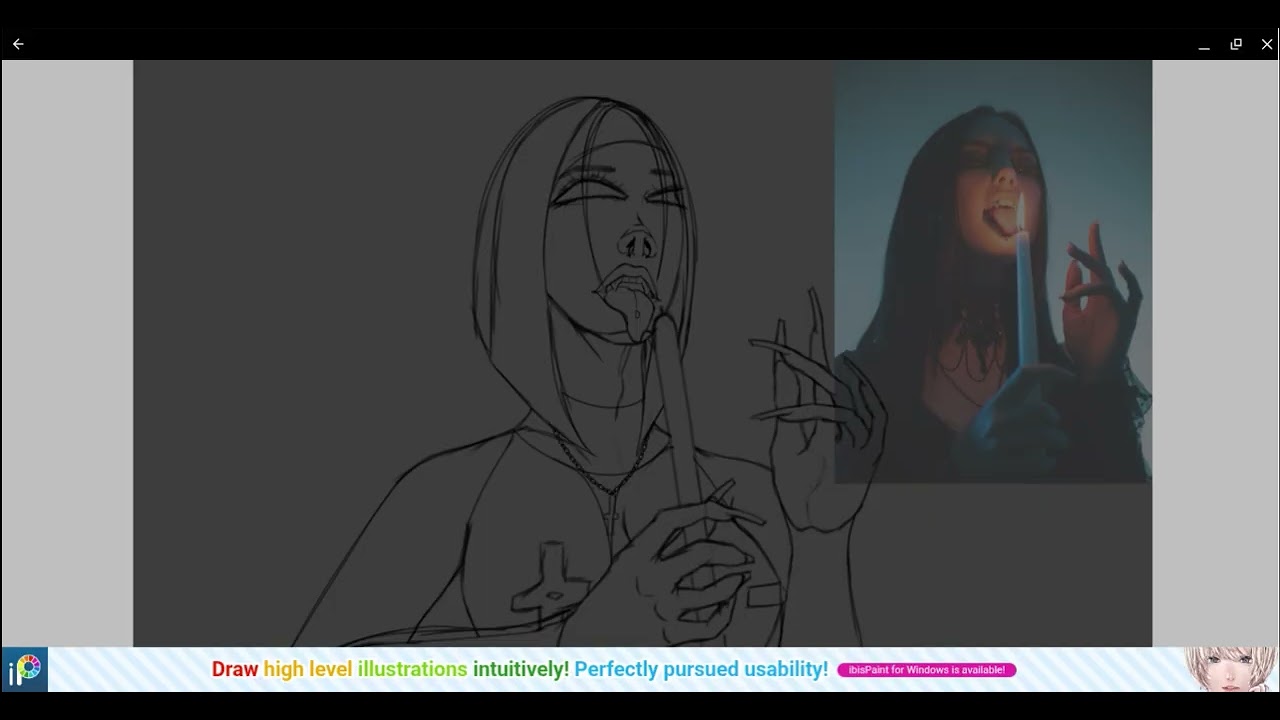Click the anime character avatar in the banner

click(x=1231, y=669)
